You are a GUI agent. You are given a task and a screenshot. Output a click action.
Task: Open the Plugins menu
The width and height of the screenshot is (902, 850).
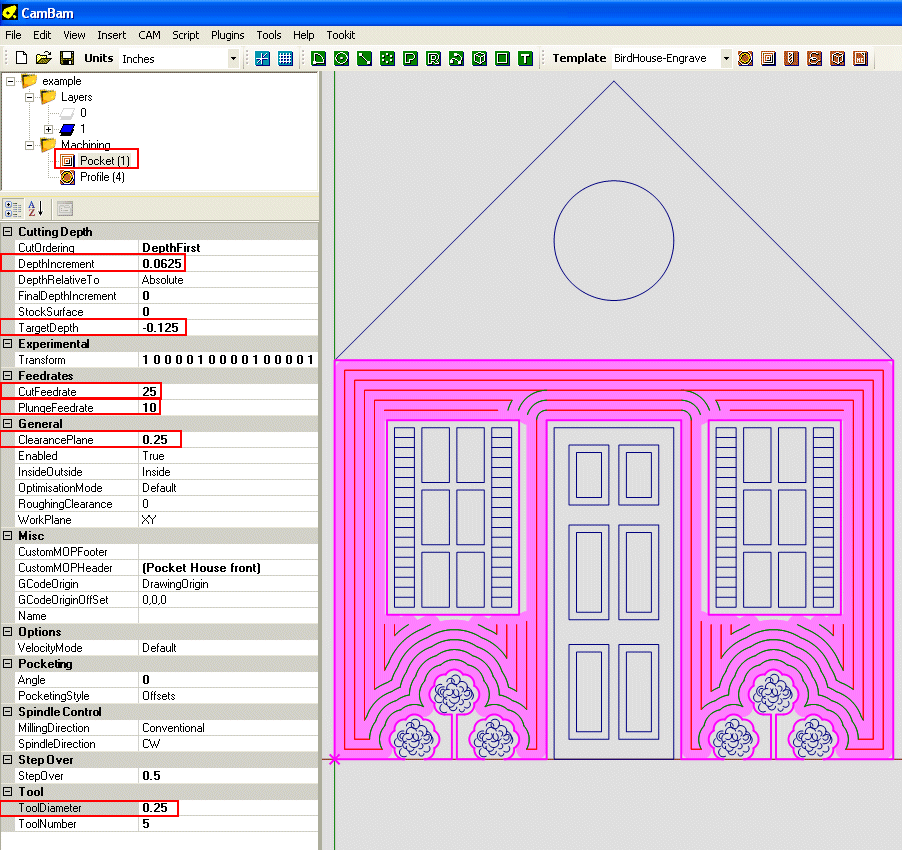coord(228,35)
